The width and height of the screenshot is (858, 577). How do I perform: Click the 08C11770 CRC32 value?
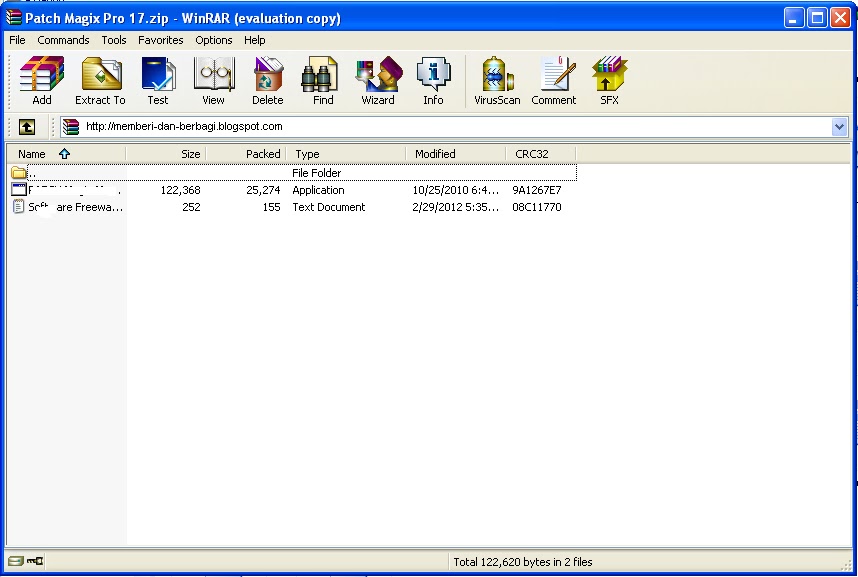(536, 207)
